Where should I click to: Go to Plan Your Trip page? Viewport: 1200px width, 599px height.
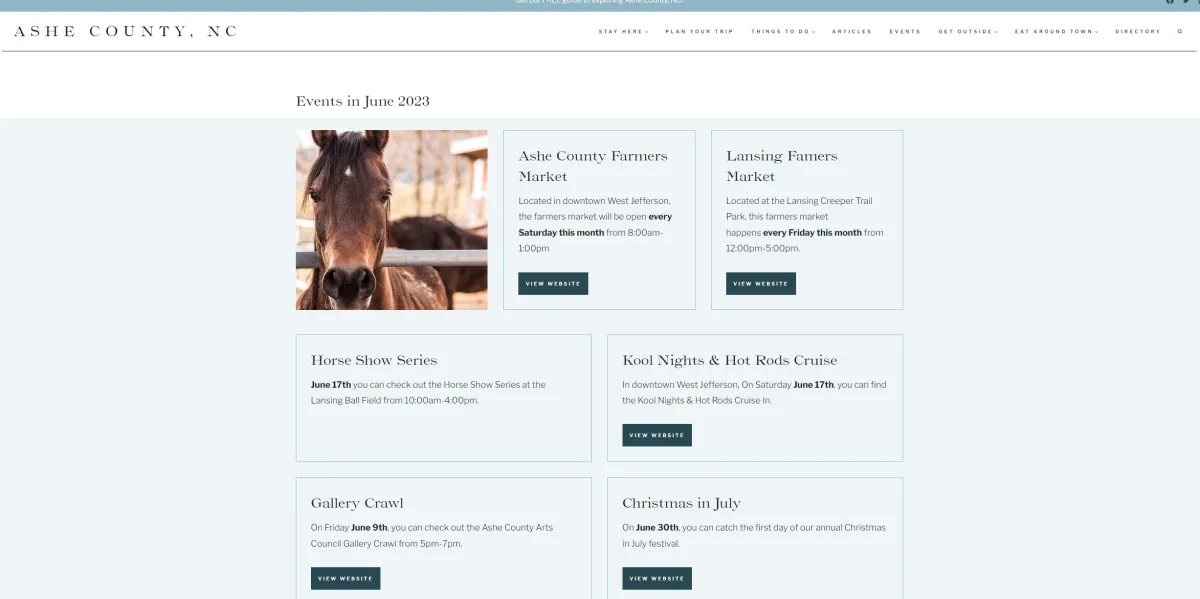699,32
